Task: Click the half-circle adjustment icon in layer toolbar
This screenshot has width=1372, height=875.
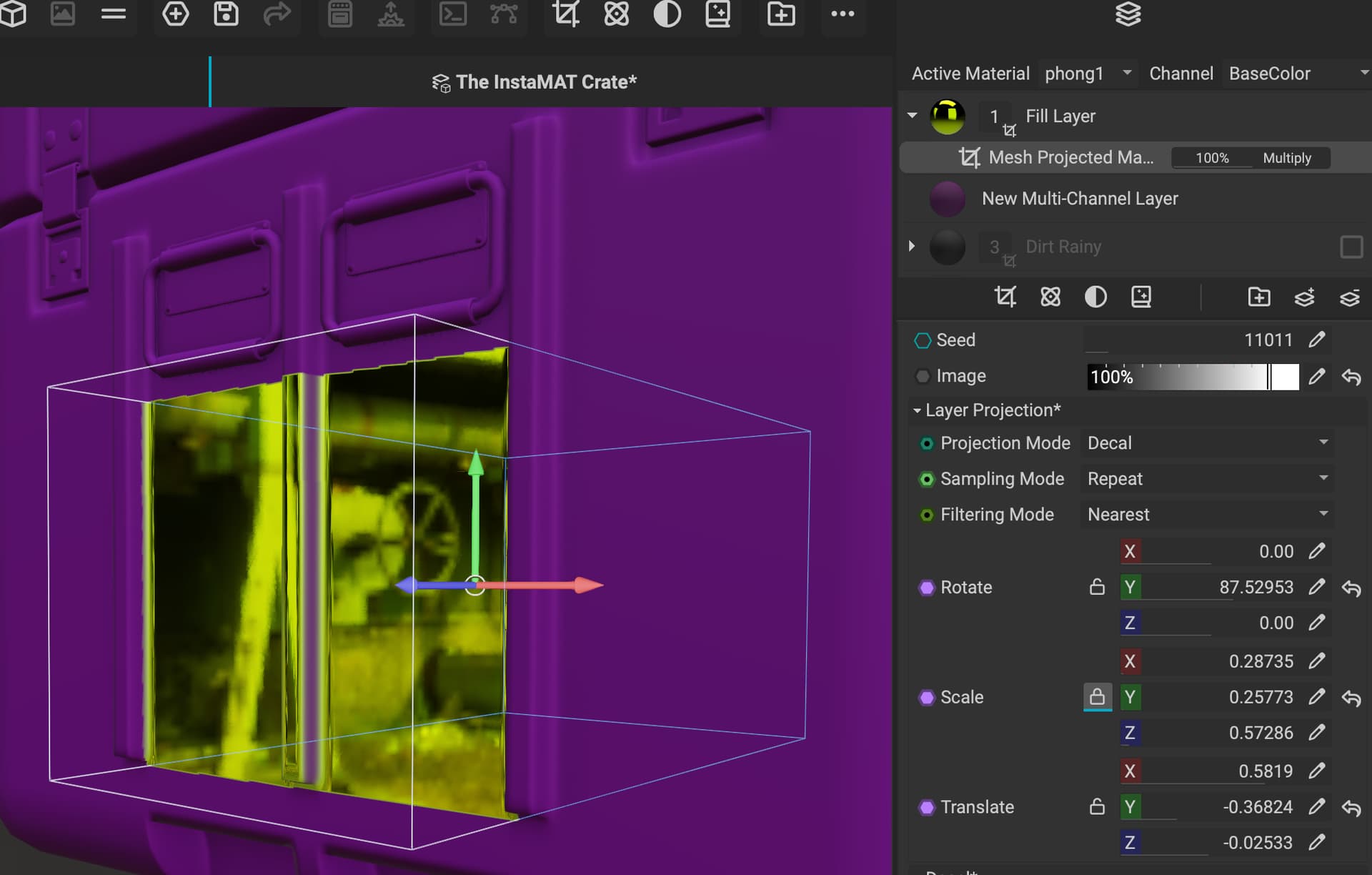Action: [1095, 297]
